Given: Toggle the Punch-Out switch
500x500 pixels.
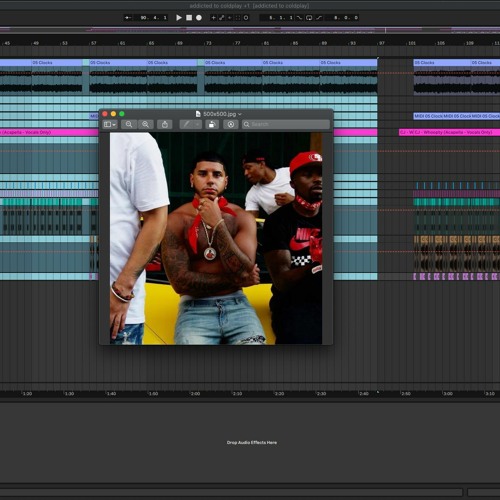Looking at the screenshot, I should coord(319,18).
